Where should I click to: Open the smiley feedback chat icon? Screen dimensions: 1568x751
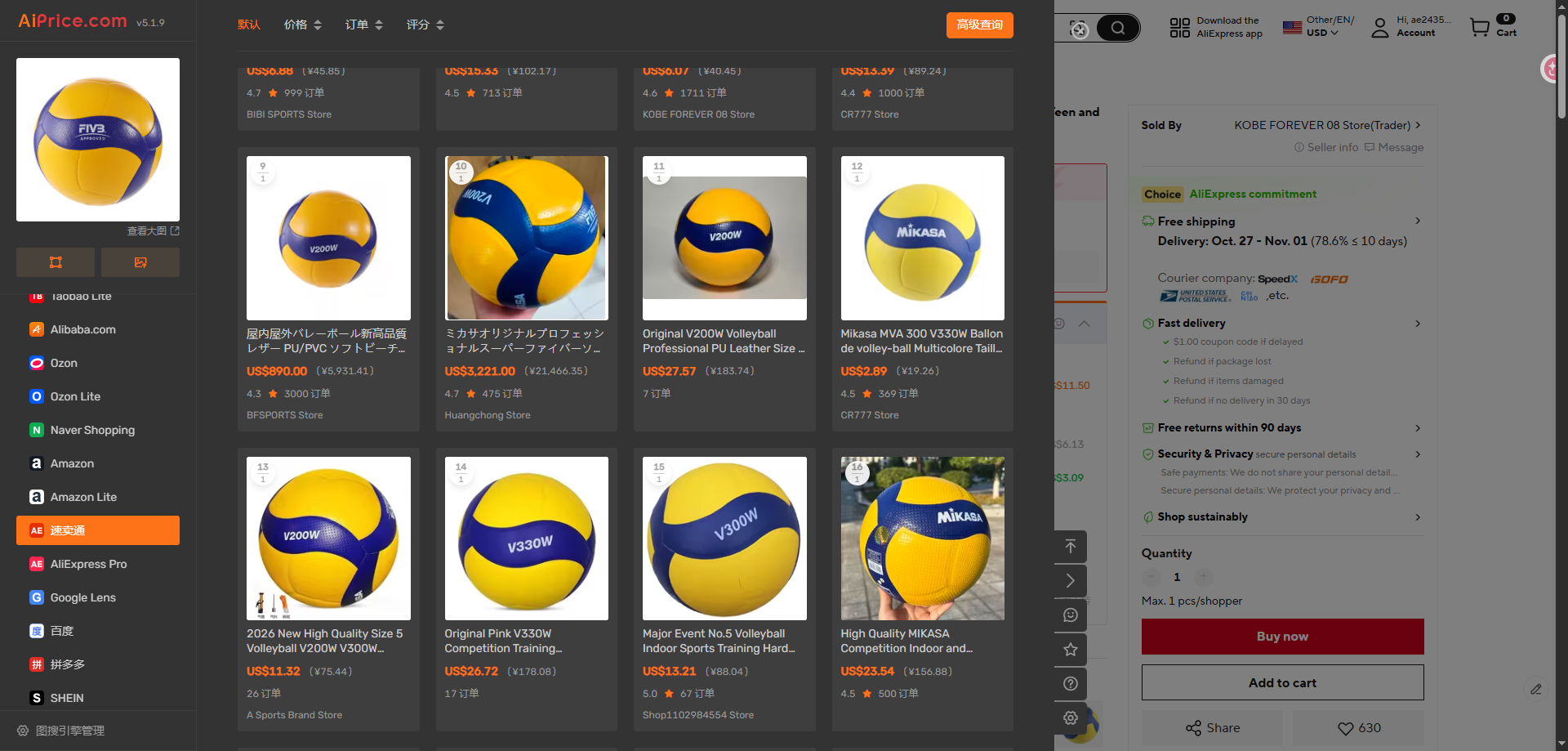1070,615
